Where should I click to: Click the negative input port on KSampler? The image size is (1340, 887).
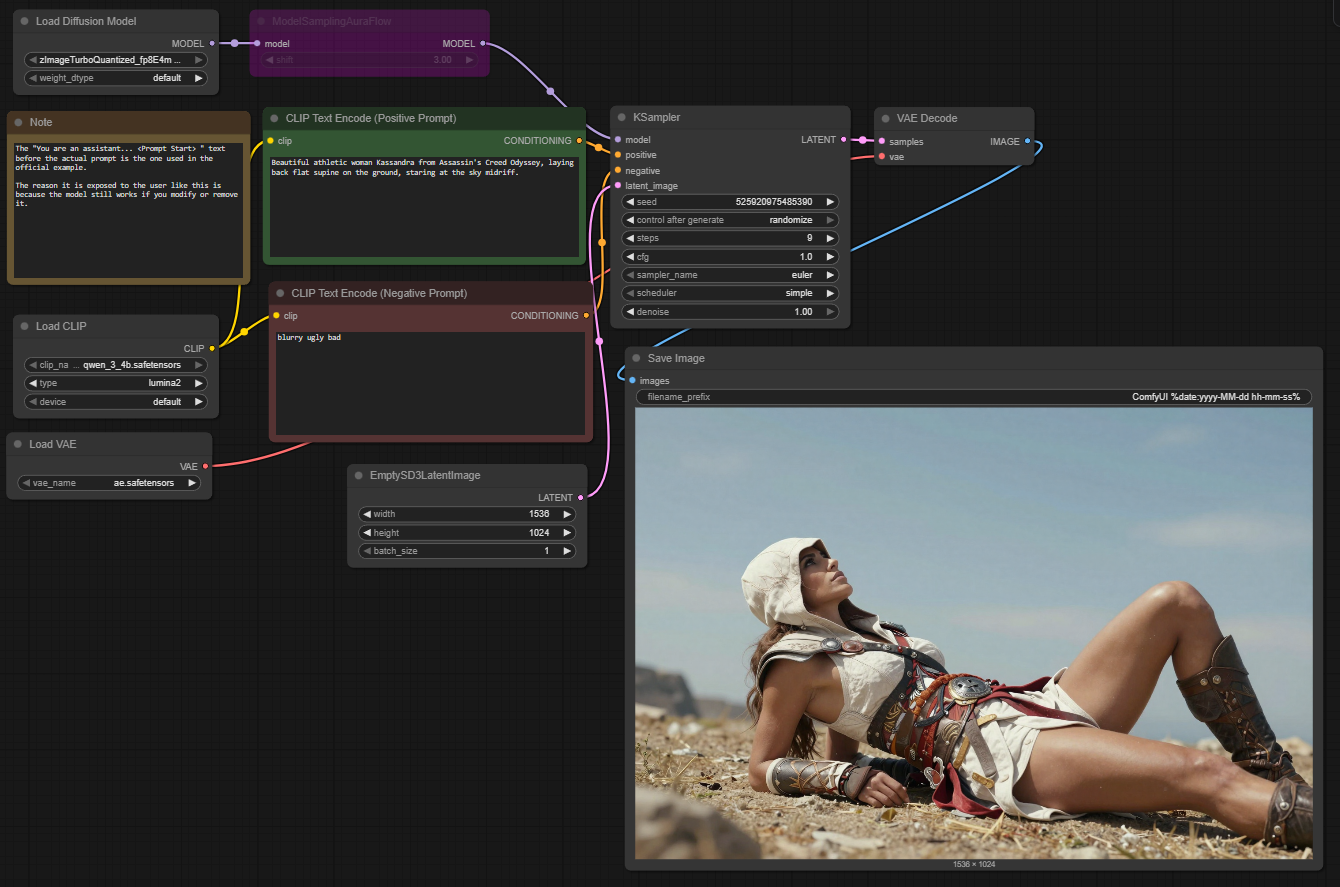click(618, 170)
